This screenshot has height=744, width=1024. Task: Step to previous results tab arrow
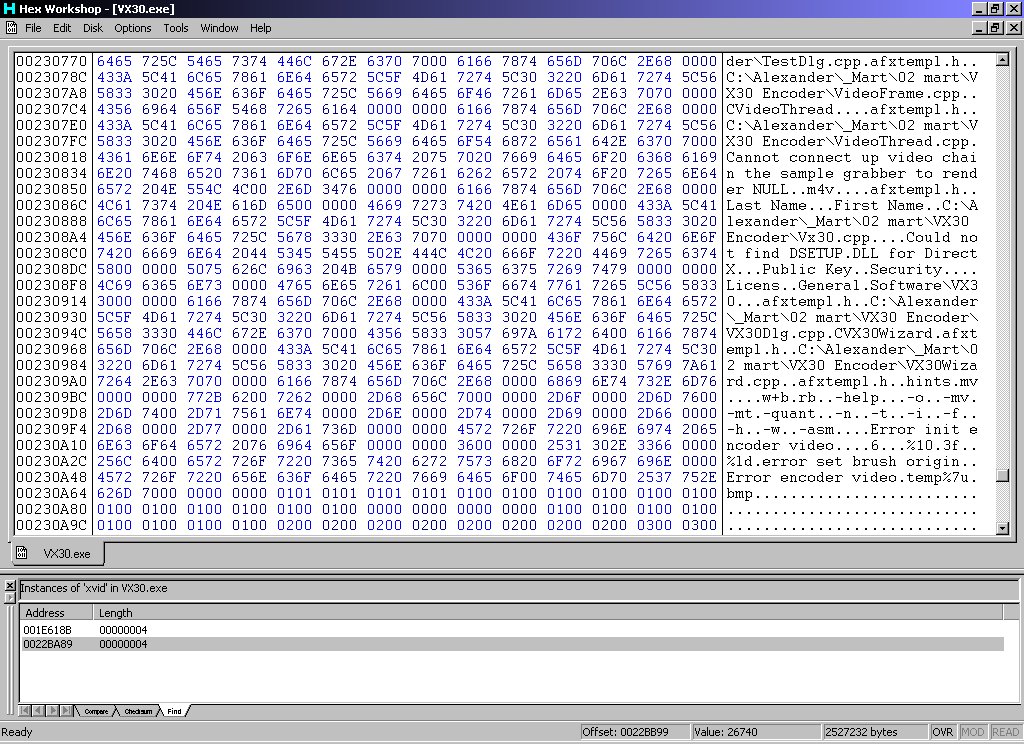coord(38,711)
